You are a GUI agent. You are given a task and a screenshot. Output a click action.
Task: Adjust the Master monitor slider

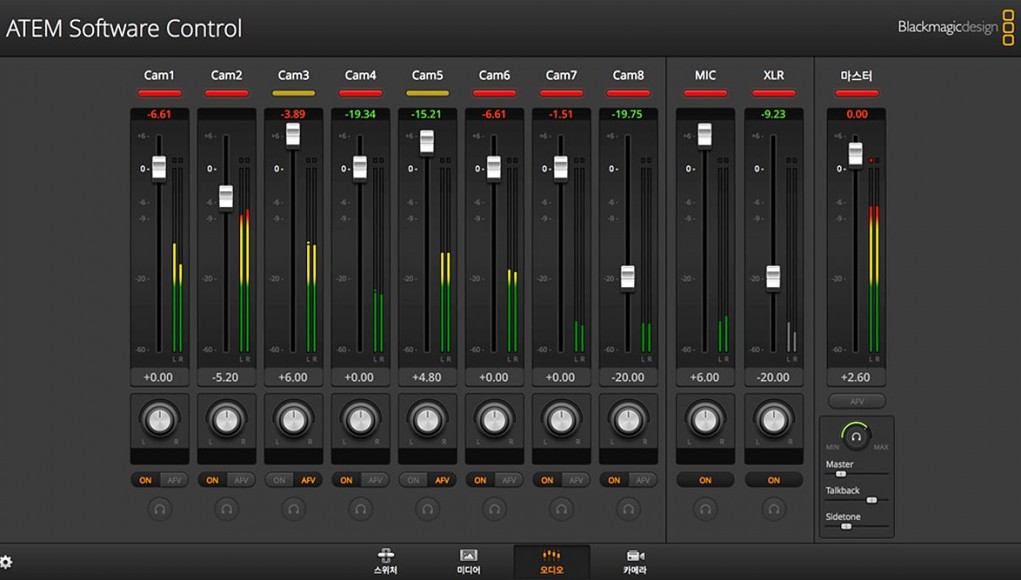841,474
